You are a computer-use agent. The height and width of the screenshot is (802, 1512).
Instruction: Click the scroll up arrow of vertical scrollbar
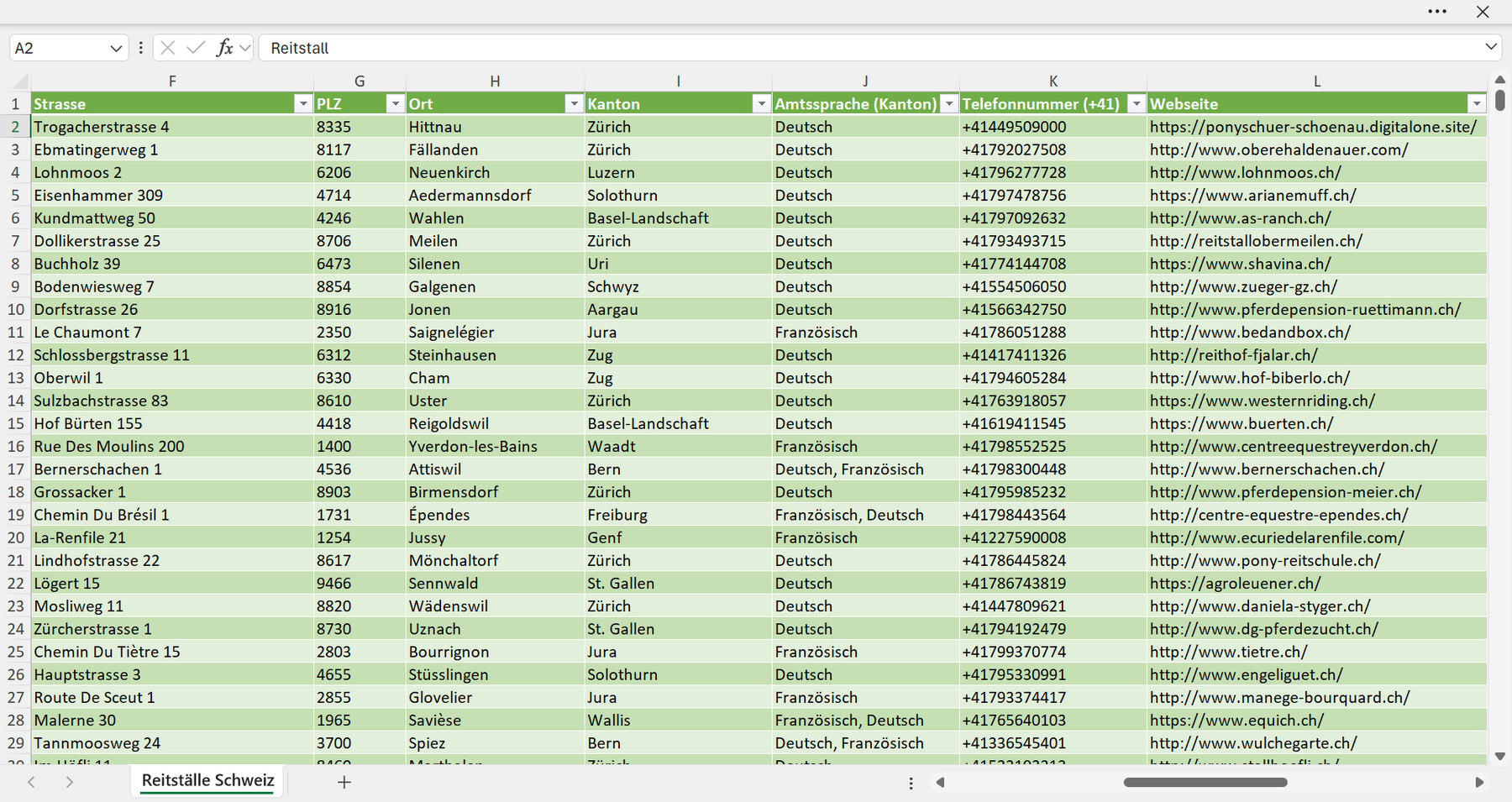1500,80
